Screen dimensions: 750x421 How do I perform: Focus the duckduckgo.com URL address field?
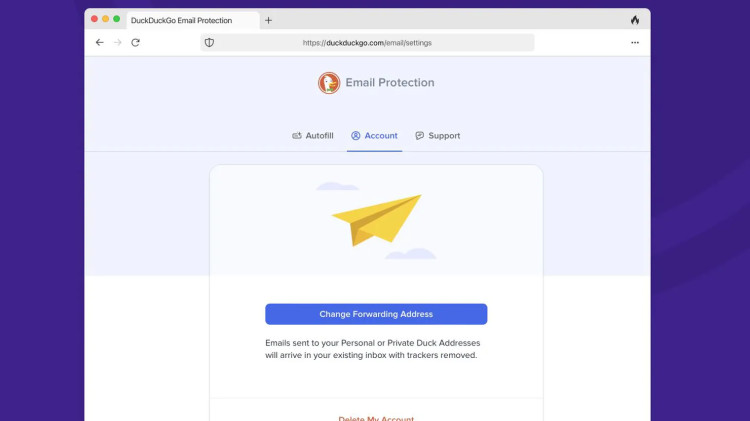pos(367,43)
